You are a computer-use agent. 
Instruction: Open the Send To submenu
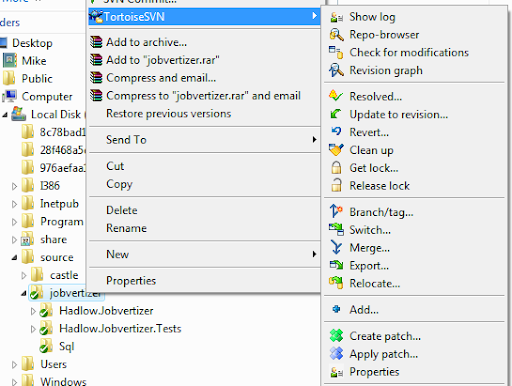[x=205, y=140]
